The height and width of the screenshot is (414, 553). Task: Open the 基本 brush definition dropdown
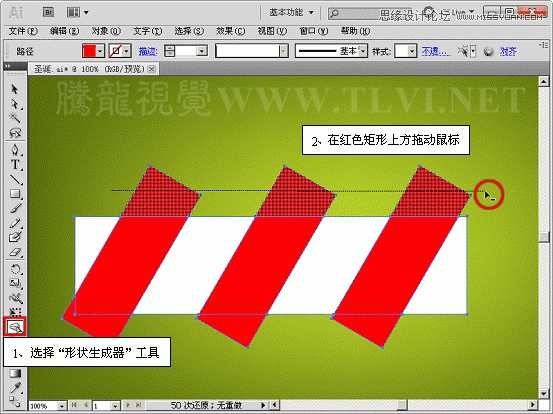[363, 51]
